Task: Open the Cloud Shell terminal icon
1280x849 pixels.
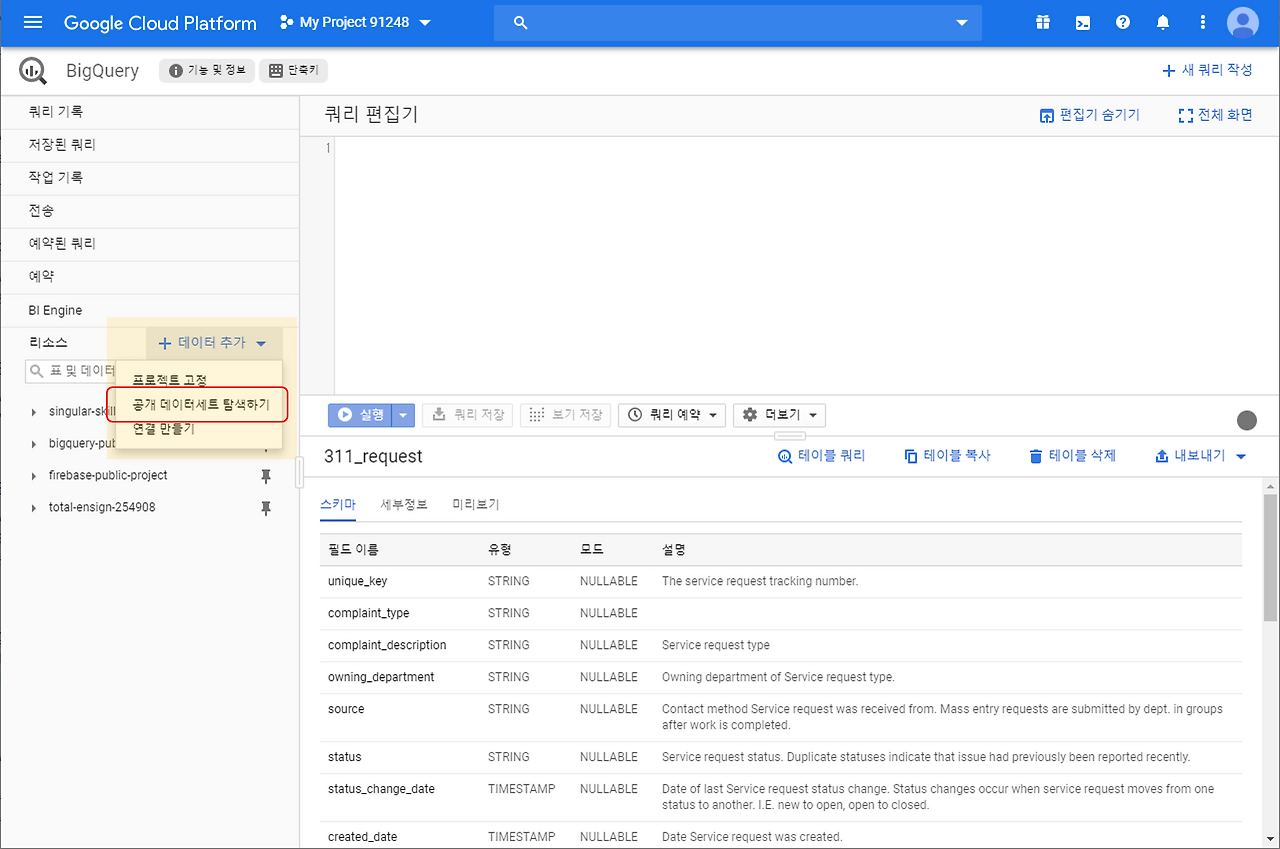Action: [1082, 21]
